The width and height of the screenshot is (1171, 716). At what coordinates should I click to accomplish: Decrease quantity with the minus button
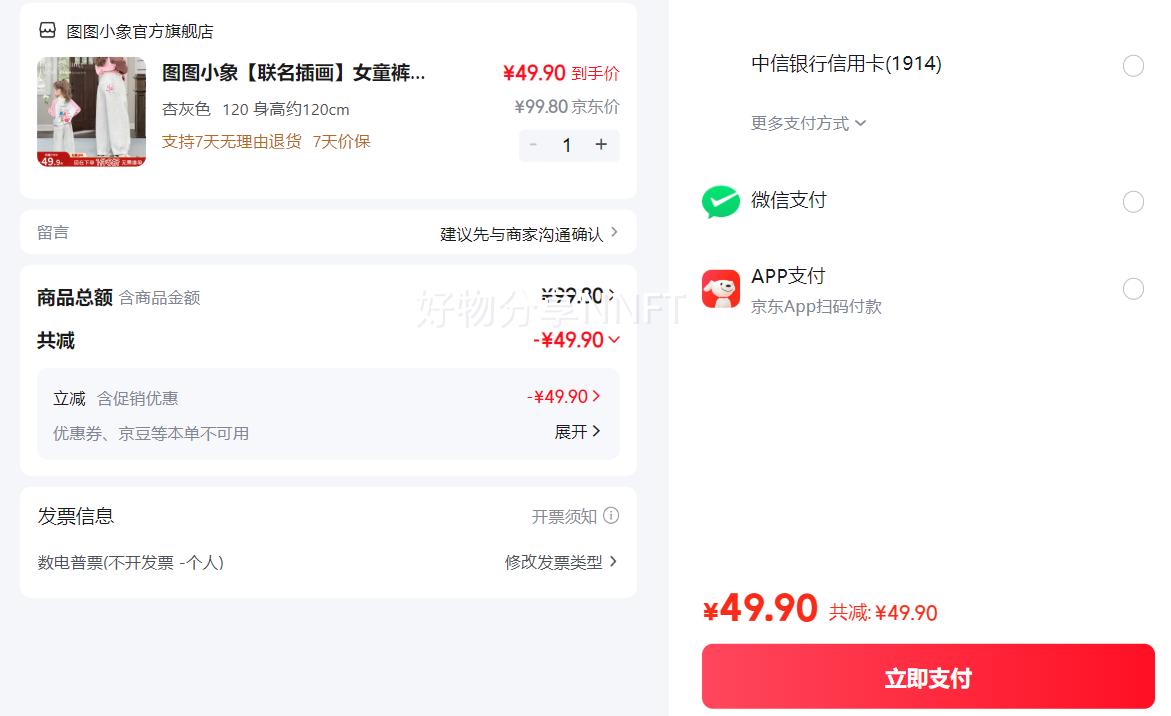[x=534, y=145]
